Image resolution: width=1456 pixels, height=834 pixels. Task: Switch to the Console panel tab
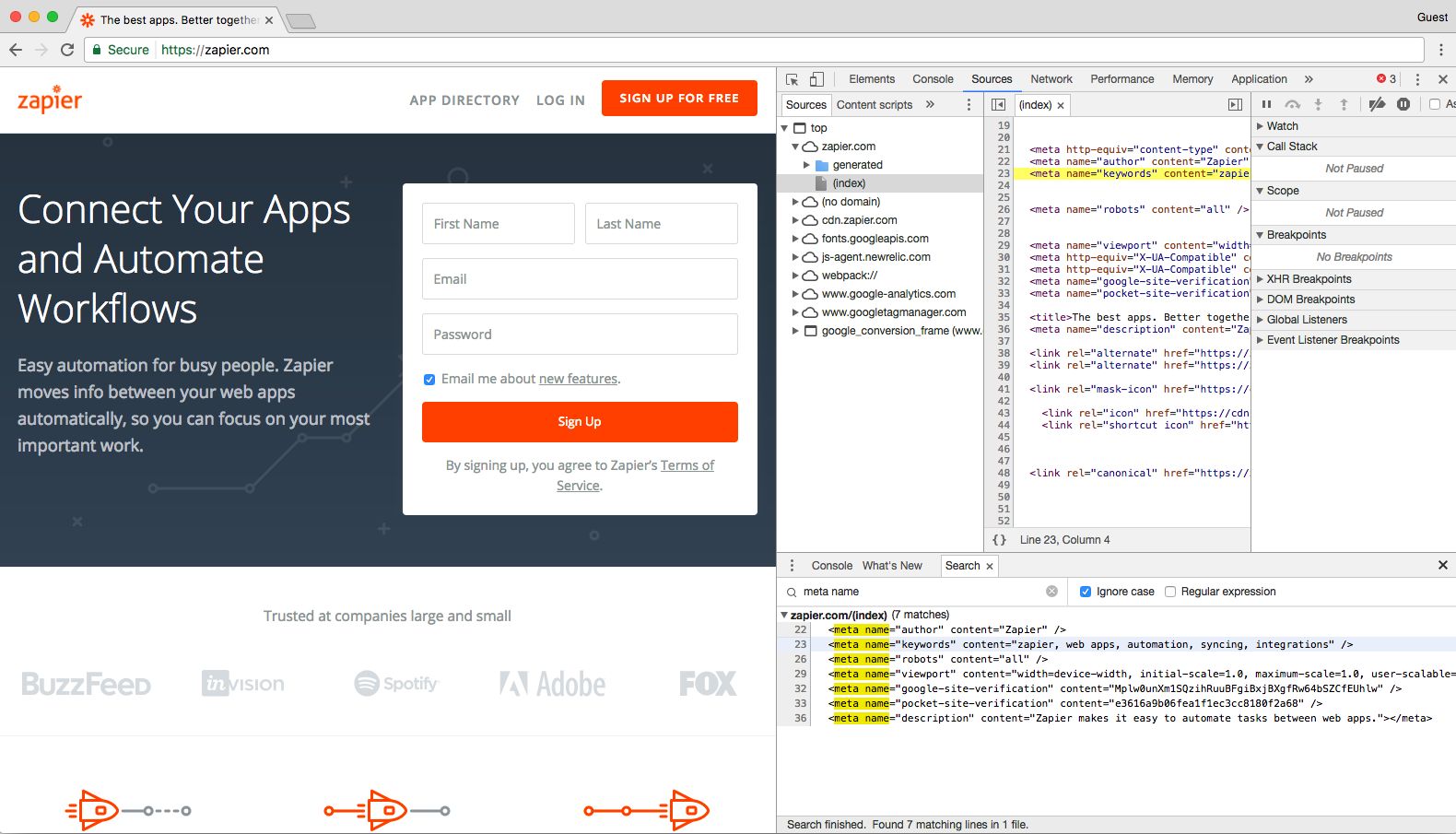click(933, 79)
